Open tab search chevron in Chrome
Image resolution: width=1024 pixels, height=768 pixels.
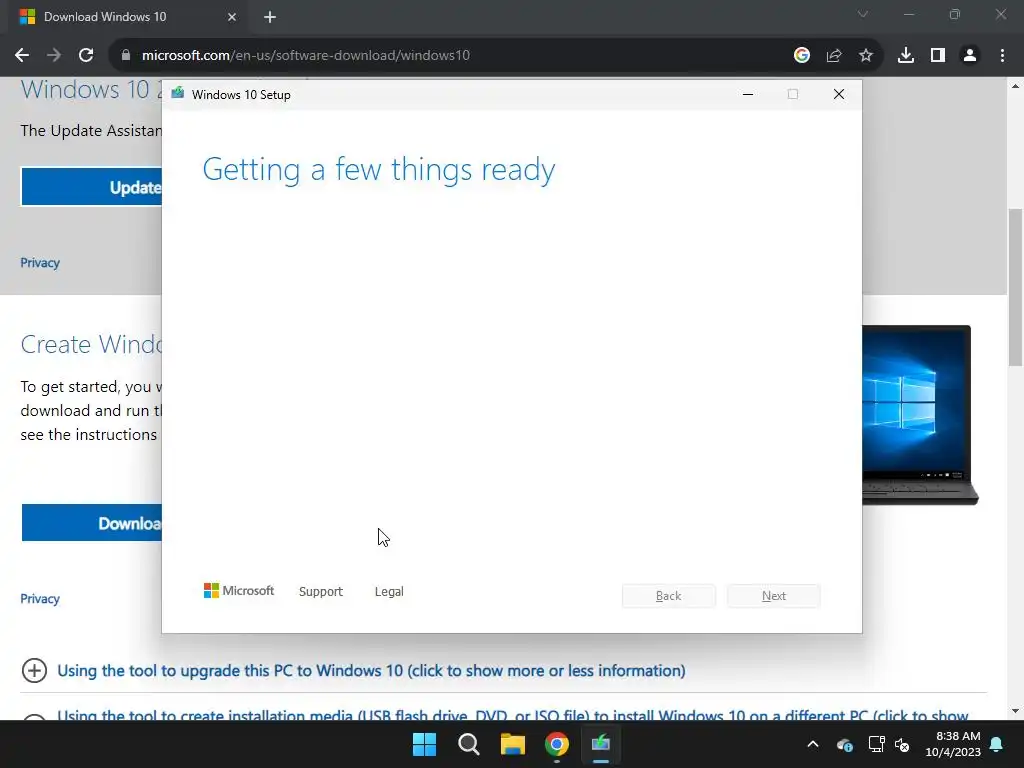point(863,14)
